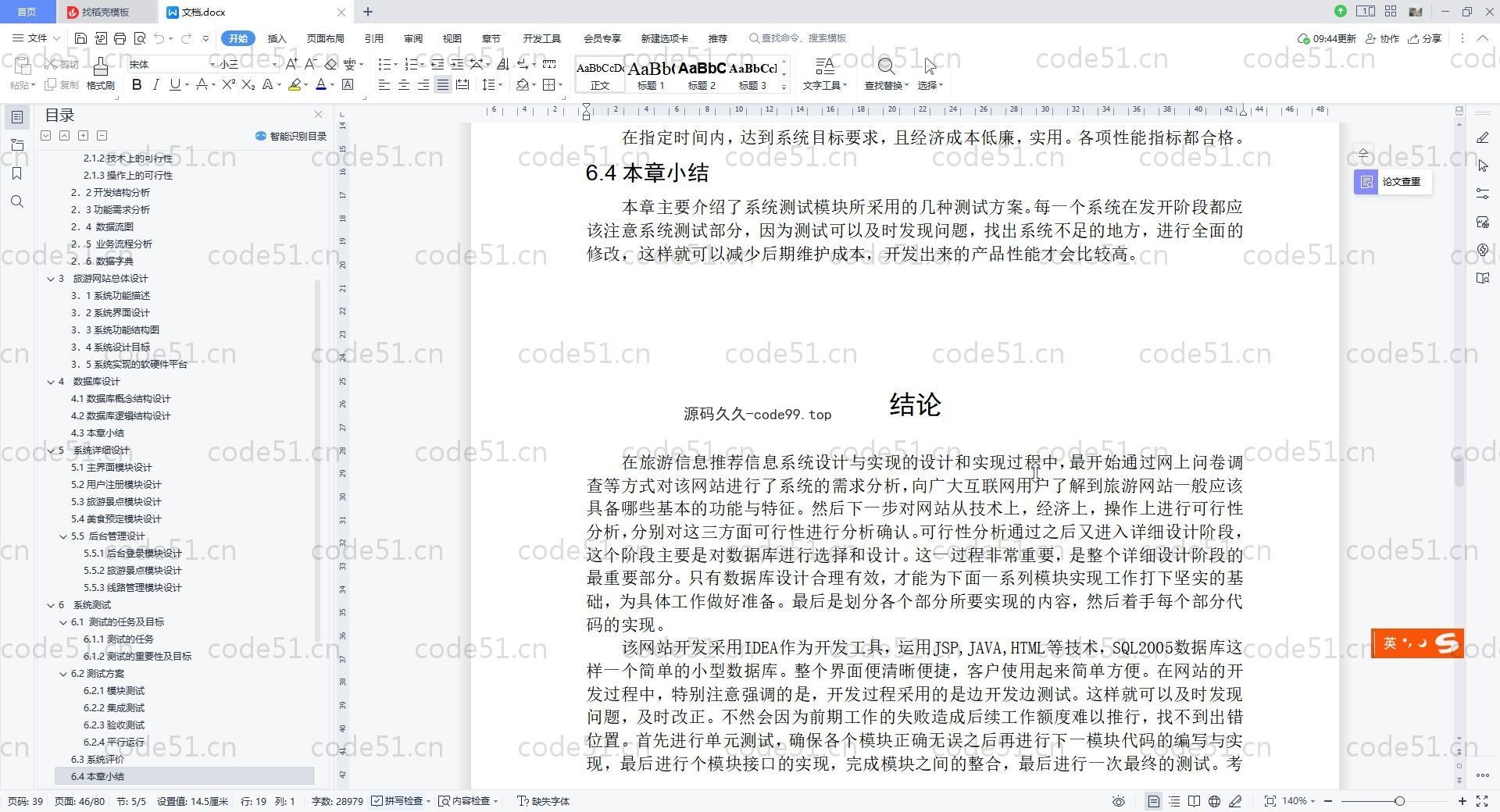Switch to reading view (book icon)
1500x812 pixels.
click(1195, 801)
